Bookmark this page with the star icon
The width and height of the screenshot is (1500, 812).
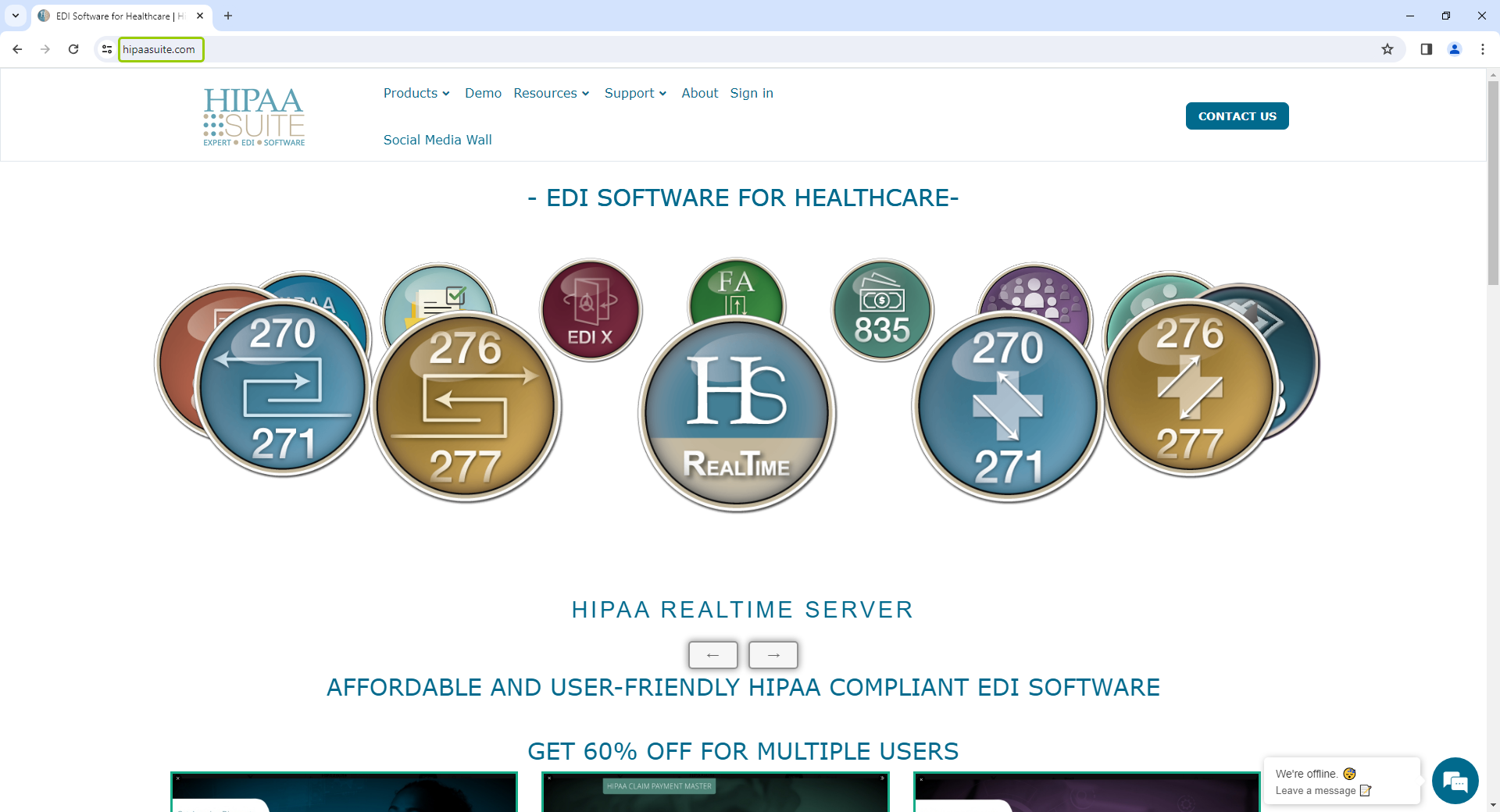coord(1387,49)
